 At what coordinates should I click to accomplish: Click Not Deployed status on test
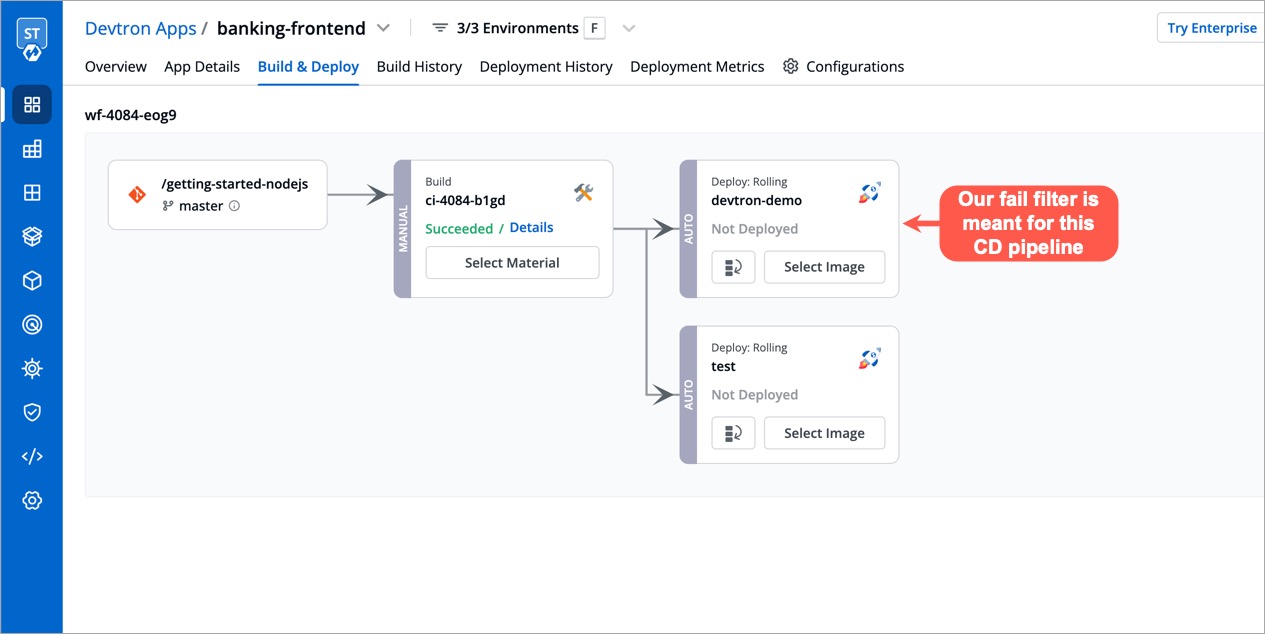point(754,395)
